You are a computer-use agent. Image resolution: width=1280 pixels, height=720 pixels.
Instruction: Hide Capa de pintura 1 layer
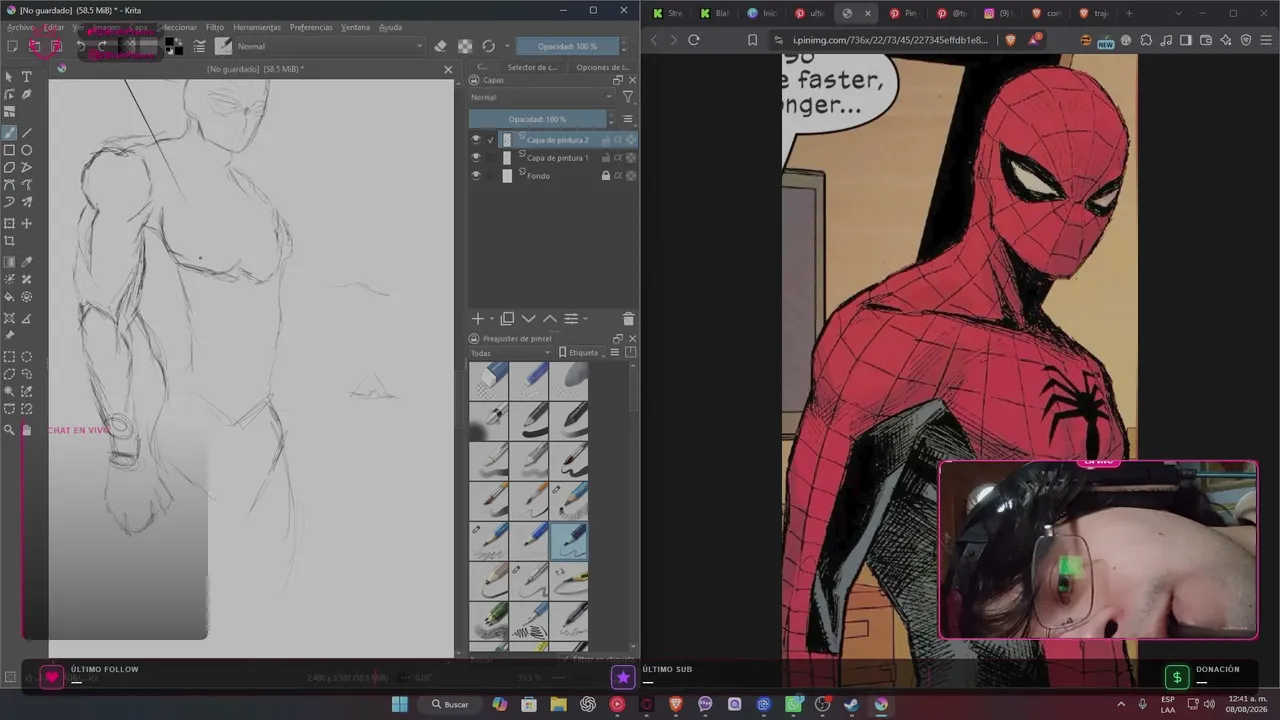(476, 158)
